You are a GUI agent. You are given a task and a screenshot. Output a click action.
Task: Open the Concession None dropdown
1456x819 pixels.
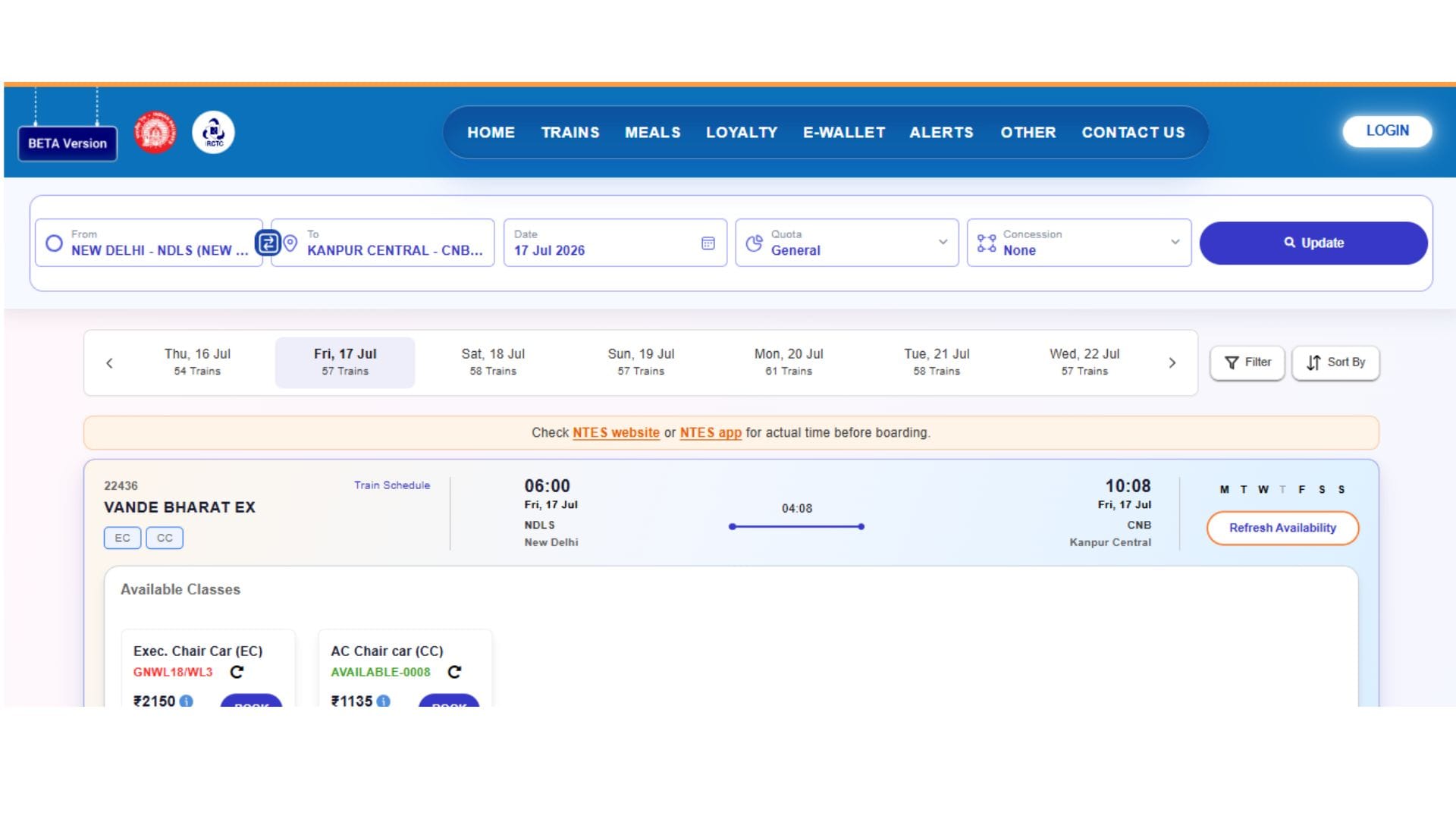(x=1079, y=243)
